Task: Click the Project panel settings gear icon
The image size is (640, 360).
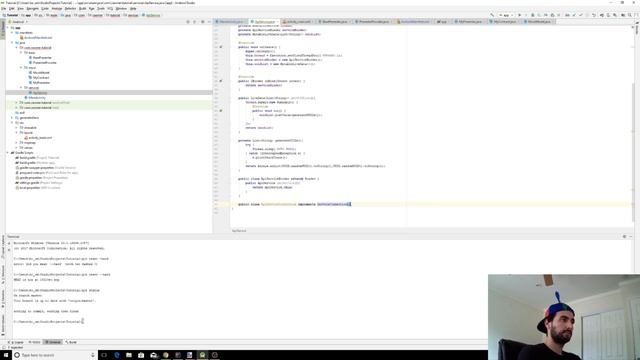Action: (x=202, y=22)
